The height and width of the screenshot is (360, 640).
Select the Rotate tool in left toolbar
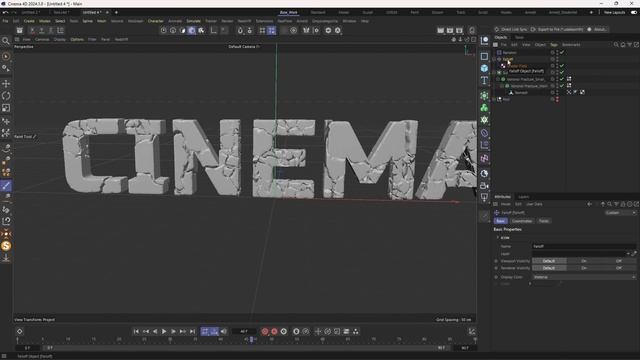coord(6,96)
